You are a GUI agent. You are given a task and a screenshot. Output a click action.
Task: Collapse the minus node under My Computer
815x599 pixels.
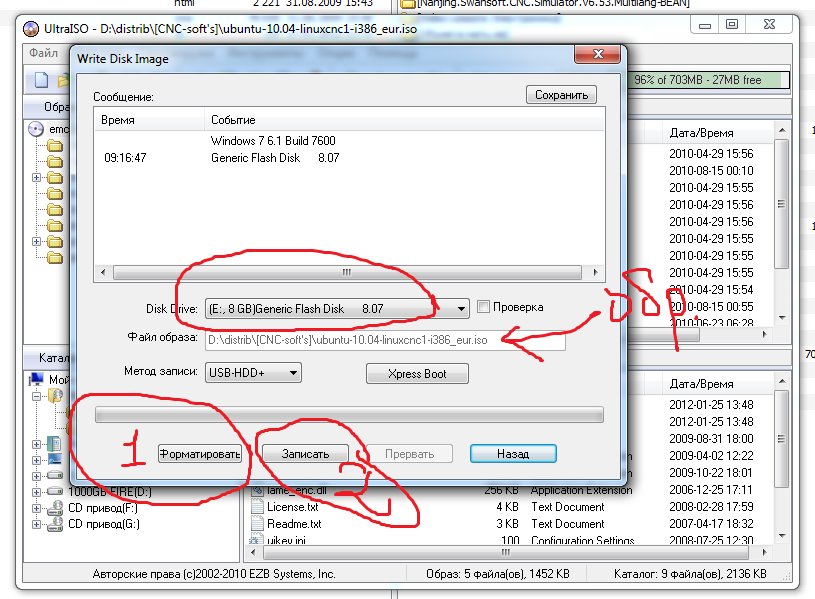point(36,396)
